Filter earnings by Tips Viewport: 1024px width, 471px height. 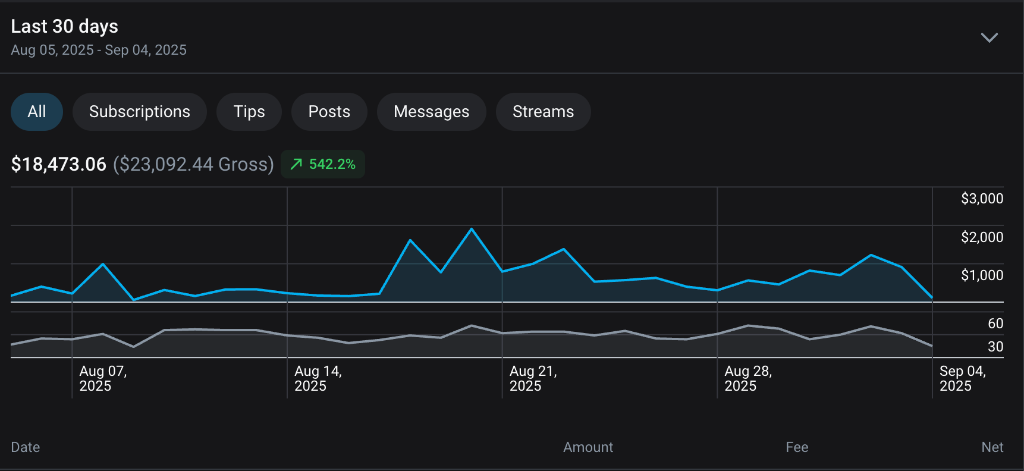pos(249,112)
